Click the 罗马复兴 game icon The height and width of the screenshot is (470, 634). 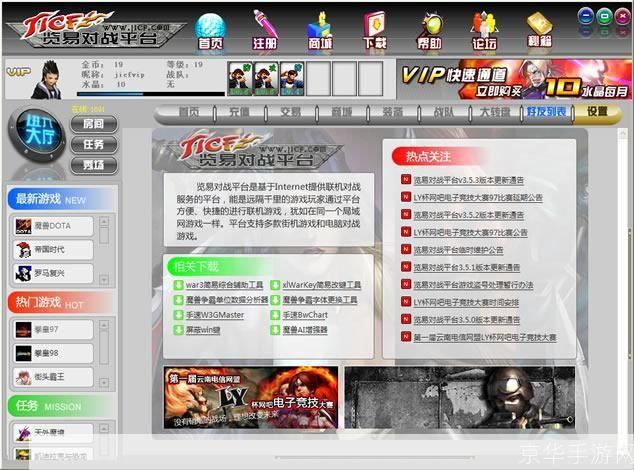[x=23, y=273]
